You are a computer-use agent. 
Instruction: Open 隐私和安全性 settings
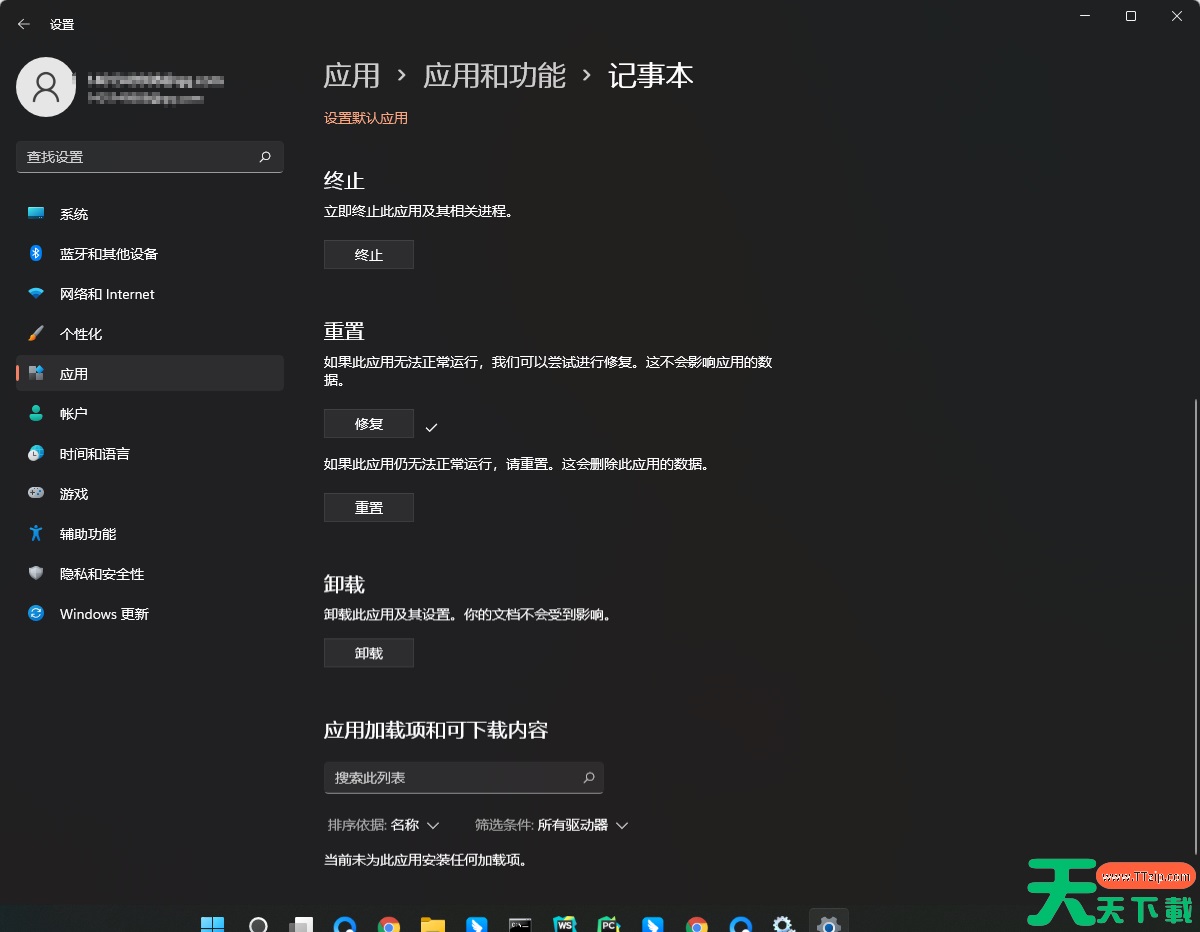click(150, 574)
